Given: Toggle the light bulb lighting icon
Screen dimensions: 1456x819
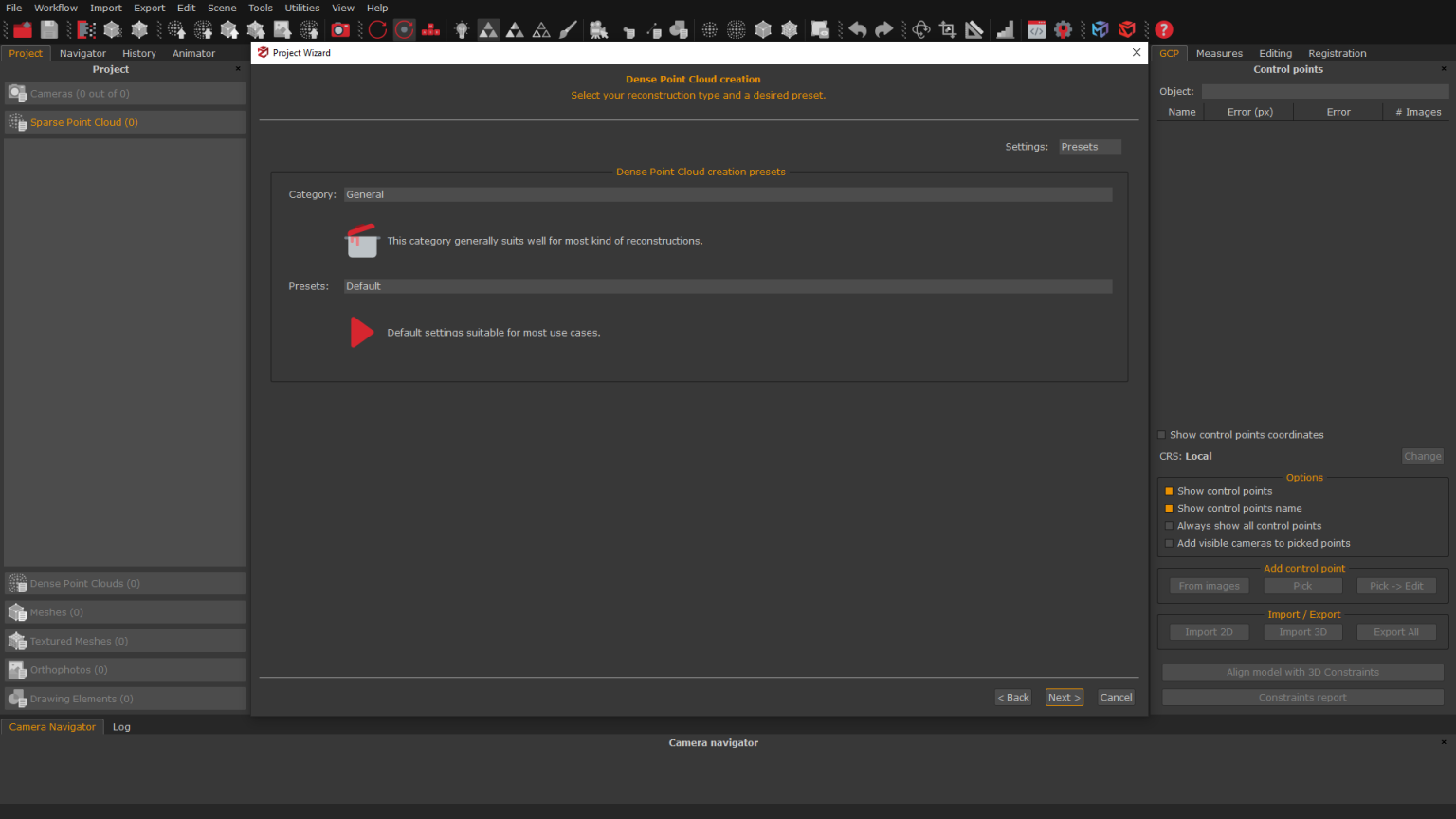Looking at the screenshot, I should 462,29.
